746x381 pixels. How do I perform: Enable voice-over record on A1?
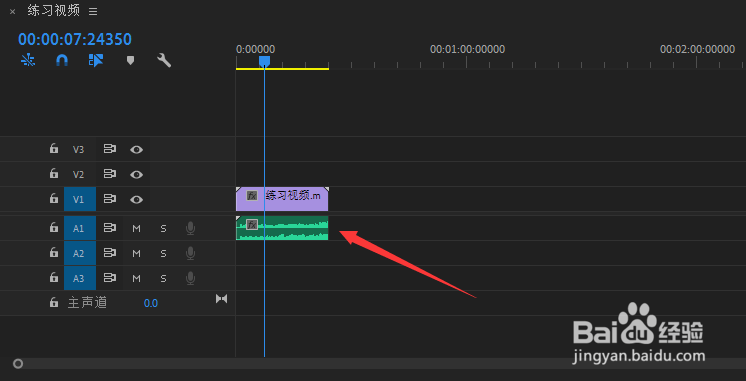click(190, 229)
